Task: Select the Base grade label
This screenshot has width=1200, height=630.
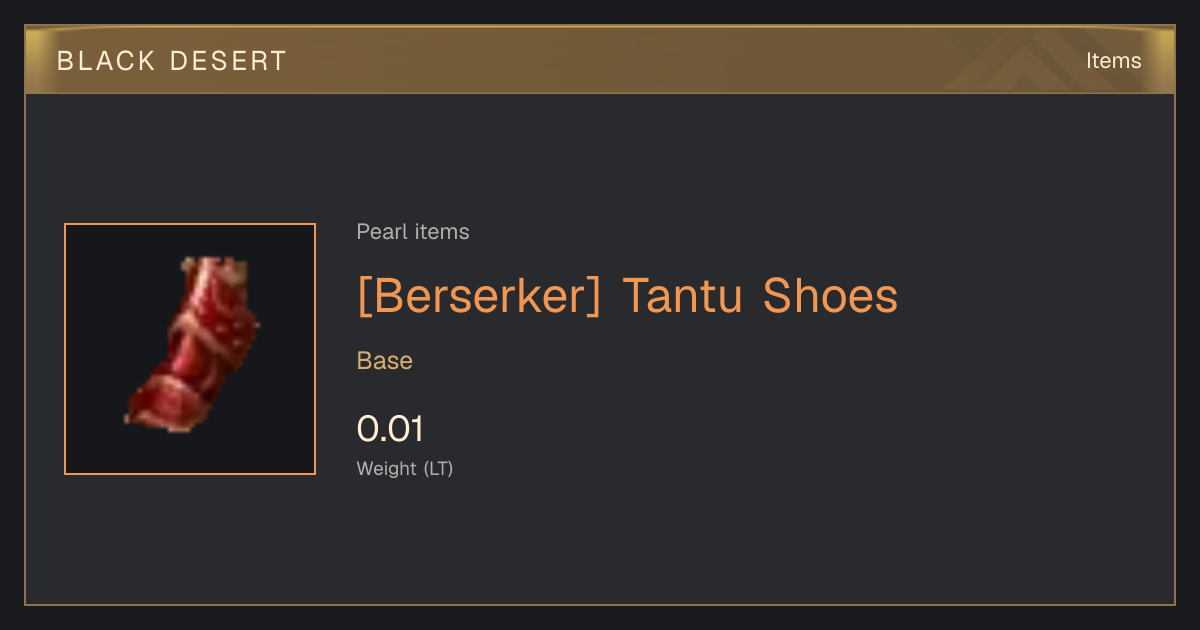Action: pyautogui.click(x=385, y=361)
